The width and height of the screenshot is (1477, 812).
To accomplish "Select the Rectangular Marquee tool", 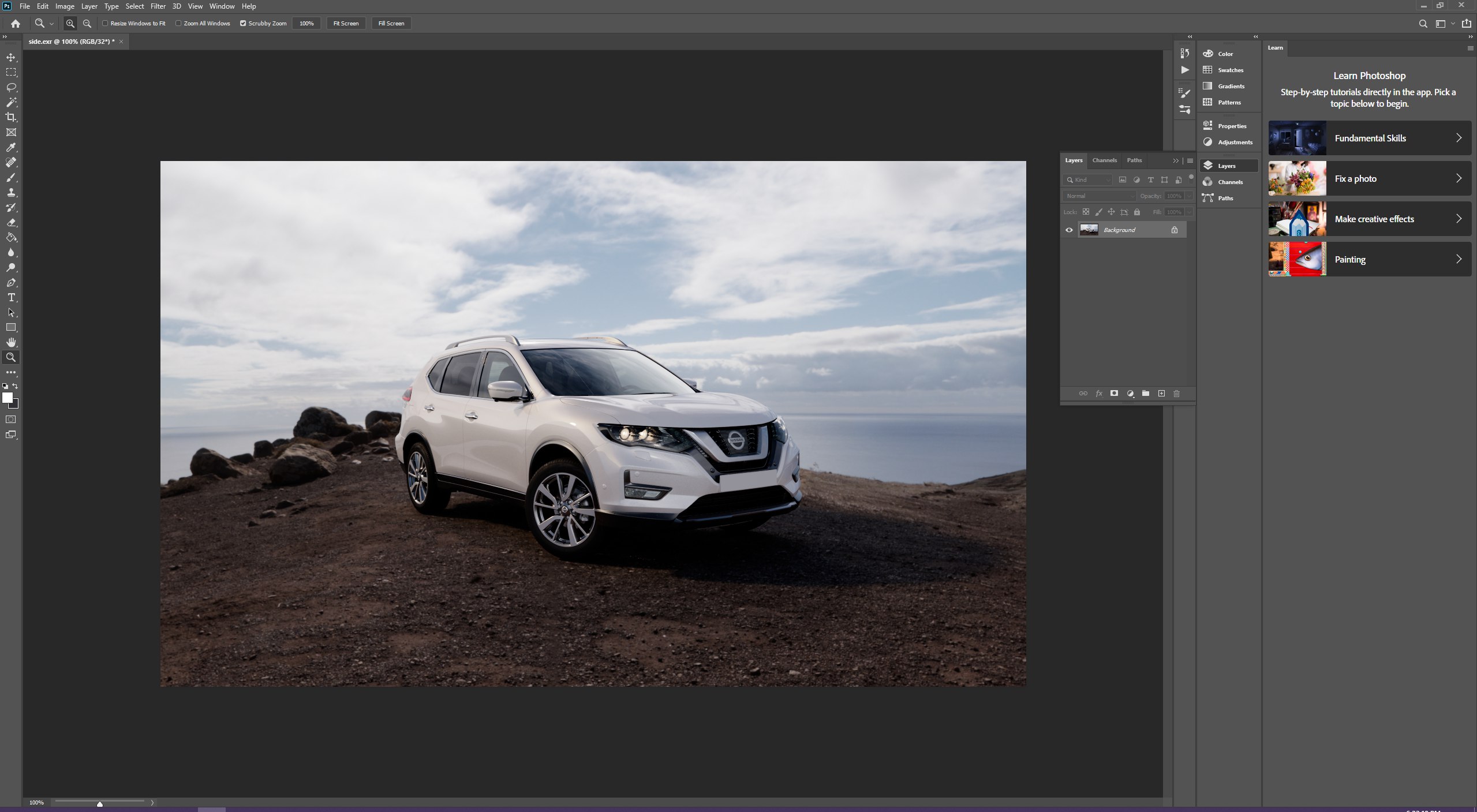I will coord(11,73).
